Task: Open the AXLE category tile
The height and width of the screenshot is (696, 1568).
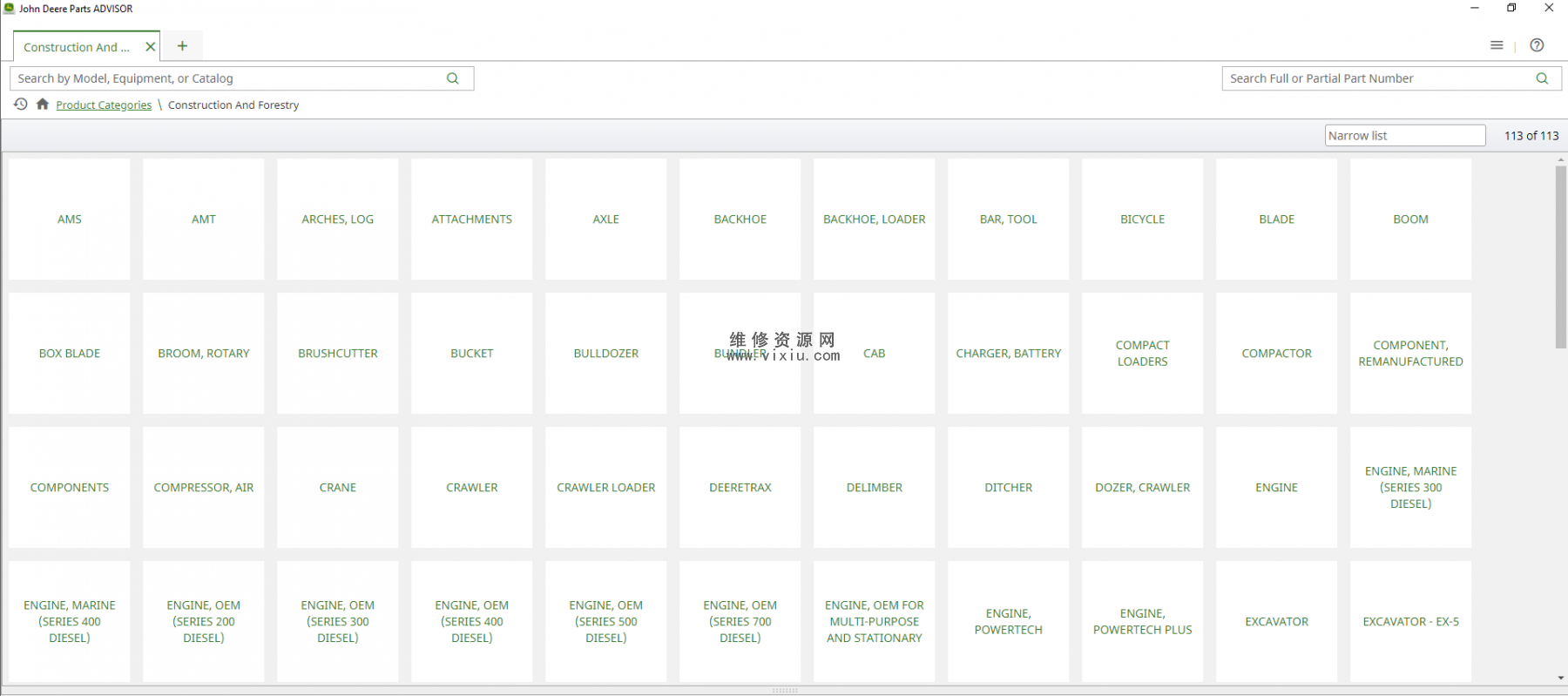Action: click(x=606, y=220)
